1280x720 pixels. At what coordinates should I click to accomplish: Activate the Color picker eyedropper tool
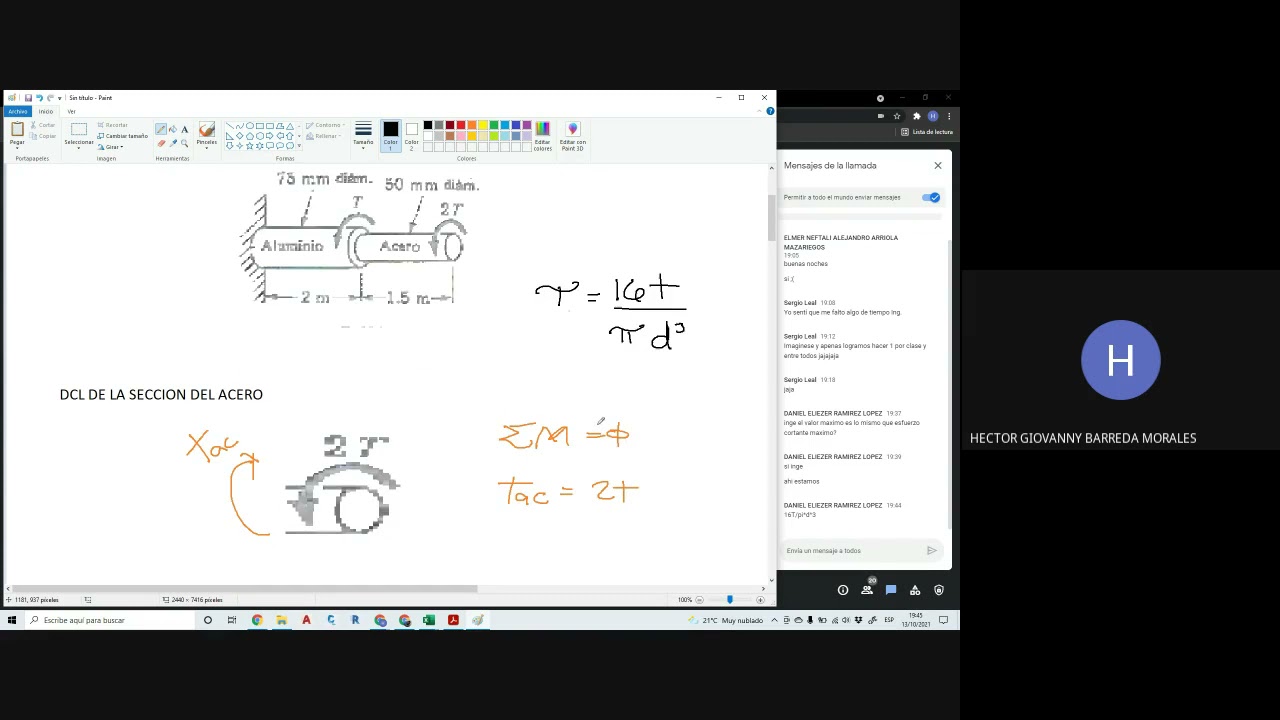tap(173, 143)
